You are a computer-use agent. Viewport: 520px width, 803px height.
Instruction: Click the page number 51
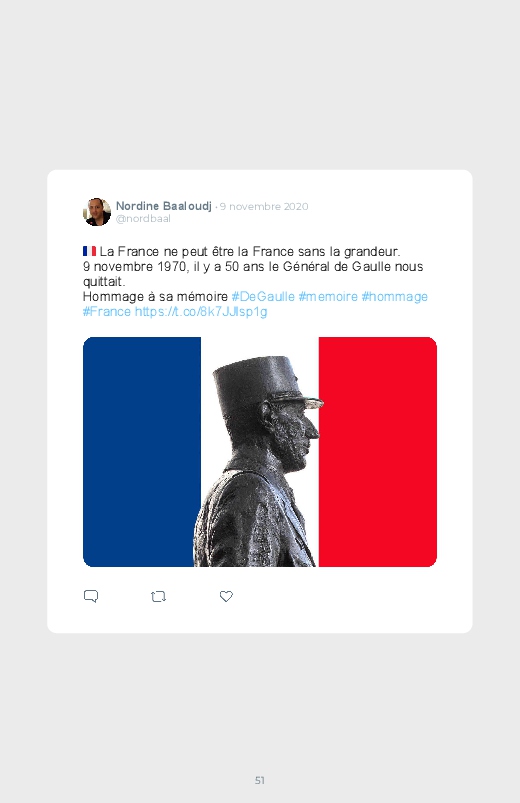(x=260, y=780)
